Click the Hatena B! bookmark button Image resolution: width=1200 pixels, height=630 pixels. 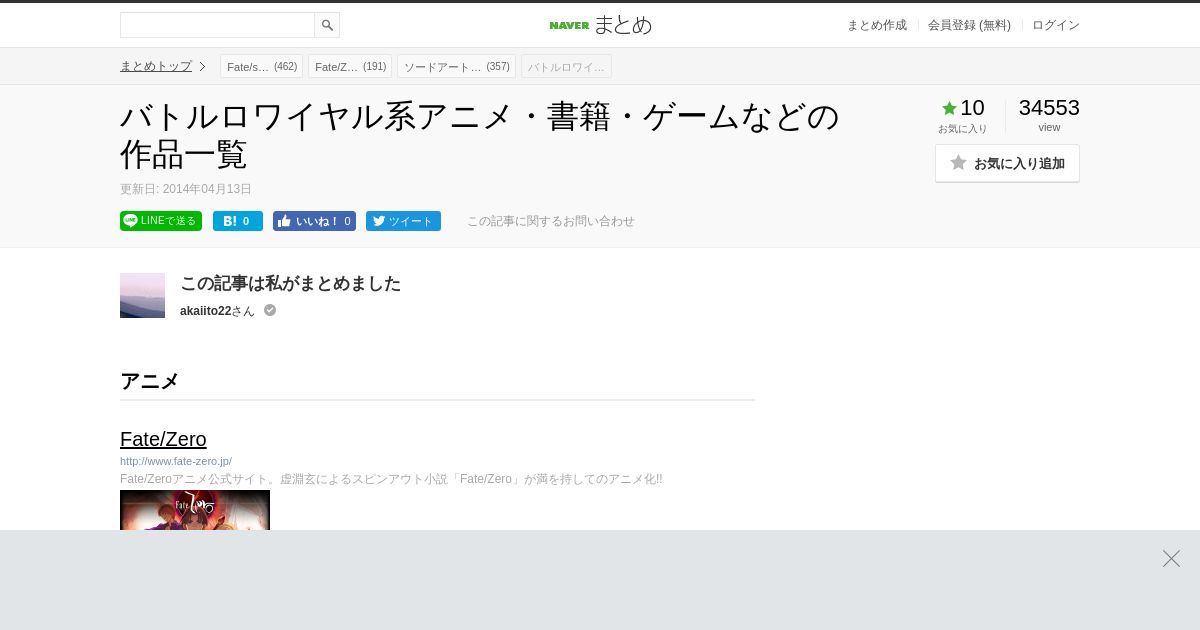238,221
